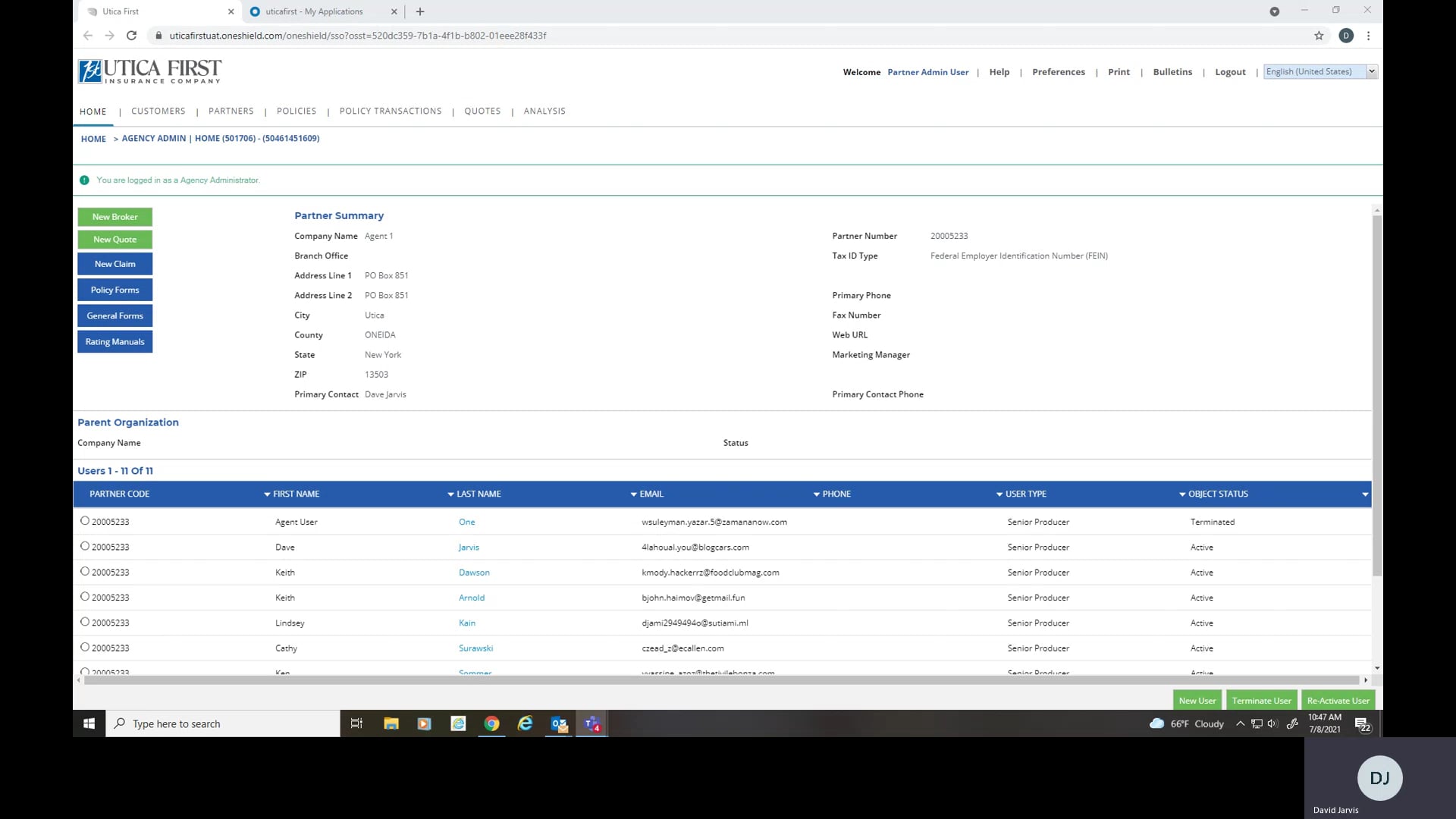Open Outlook from the taskbar
The height and width of the screenshot is (819, 1456).
pos(559,723)
